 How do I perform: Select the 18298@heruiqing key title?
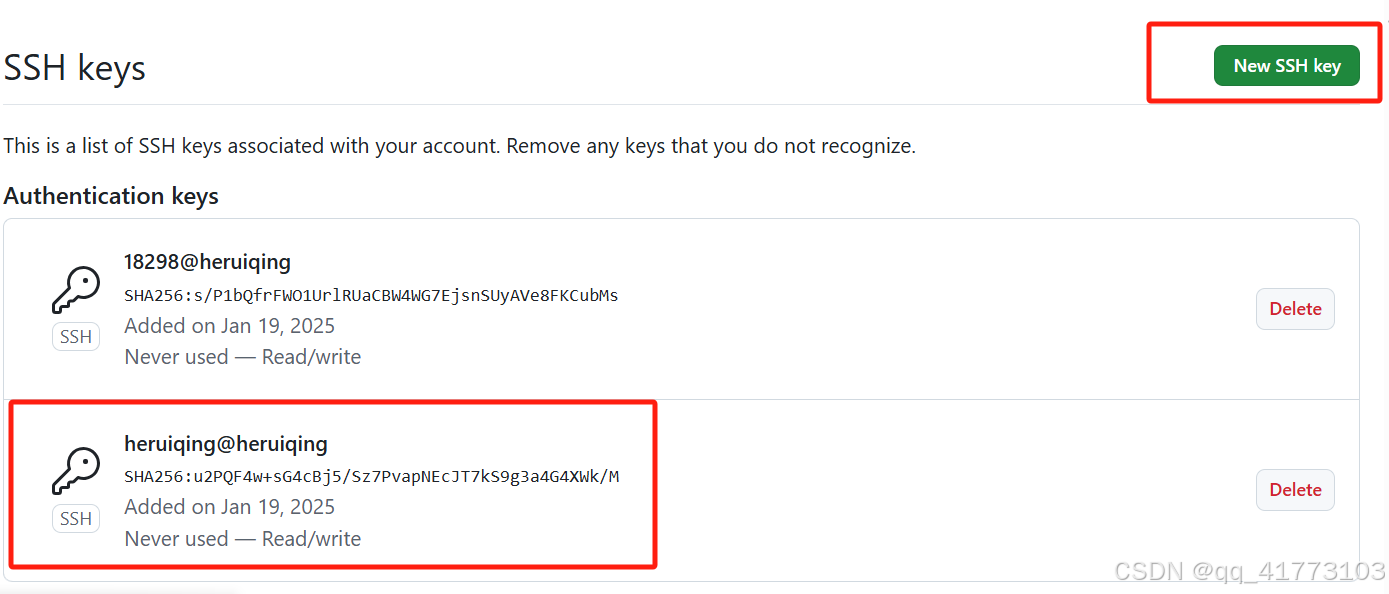click(x=207, y=262)
